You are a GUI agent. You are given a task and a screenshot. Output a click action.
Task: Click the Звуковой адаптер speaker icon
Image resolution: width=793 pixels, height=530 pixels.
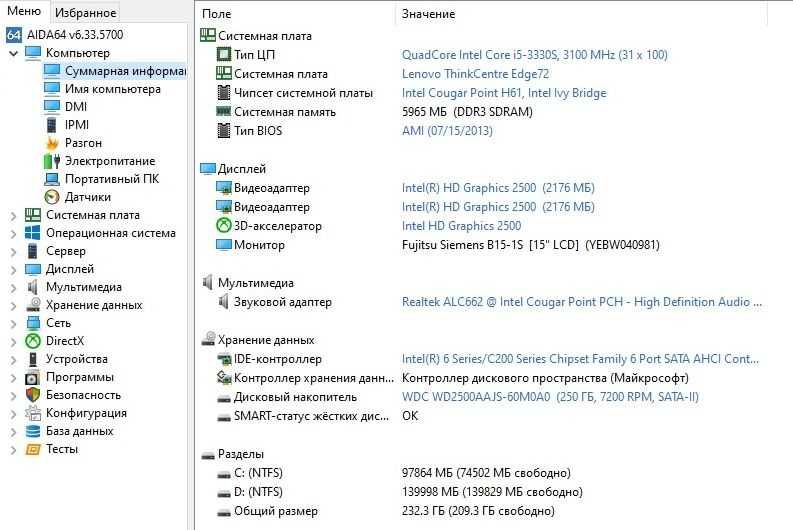(224, 302)
